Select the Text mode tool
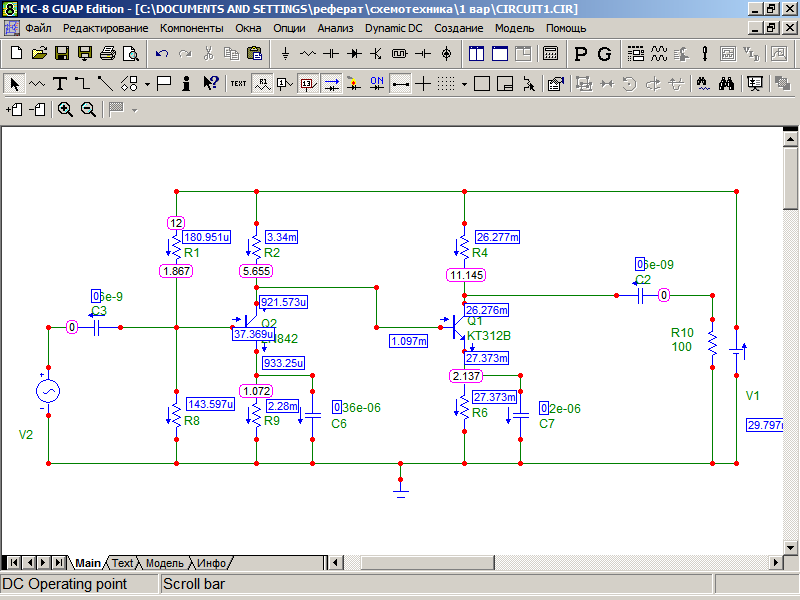Image resolution: width=800 pixels, height=600 pixels. pos(60,83)
